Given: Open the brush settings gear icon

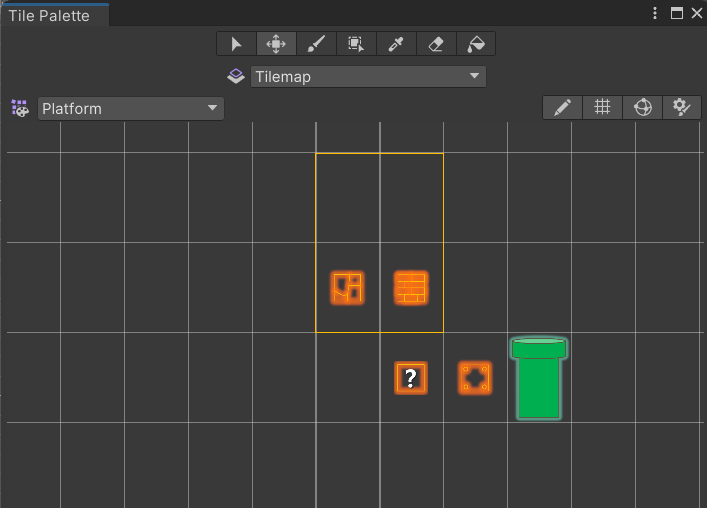Looking at the screenshot, I should tap(682, 107).
